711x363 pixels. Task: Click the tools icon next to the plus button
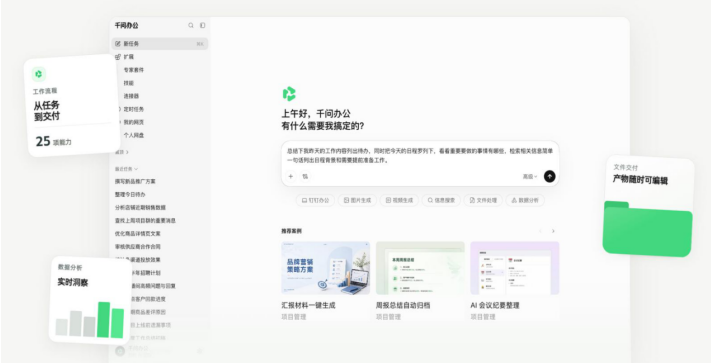(305, 176)
